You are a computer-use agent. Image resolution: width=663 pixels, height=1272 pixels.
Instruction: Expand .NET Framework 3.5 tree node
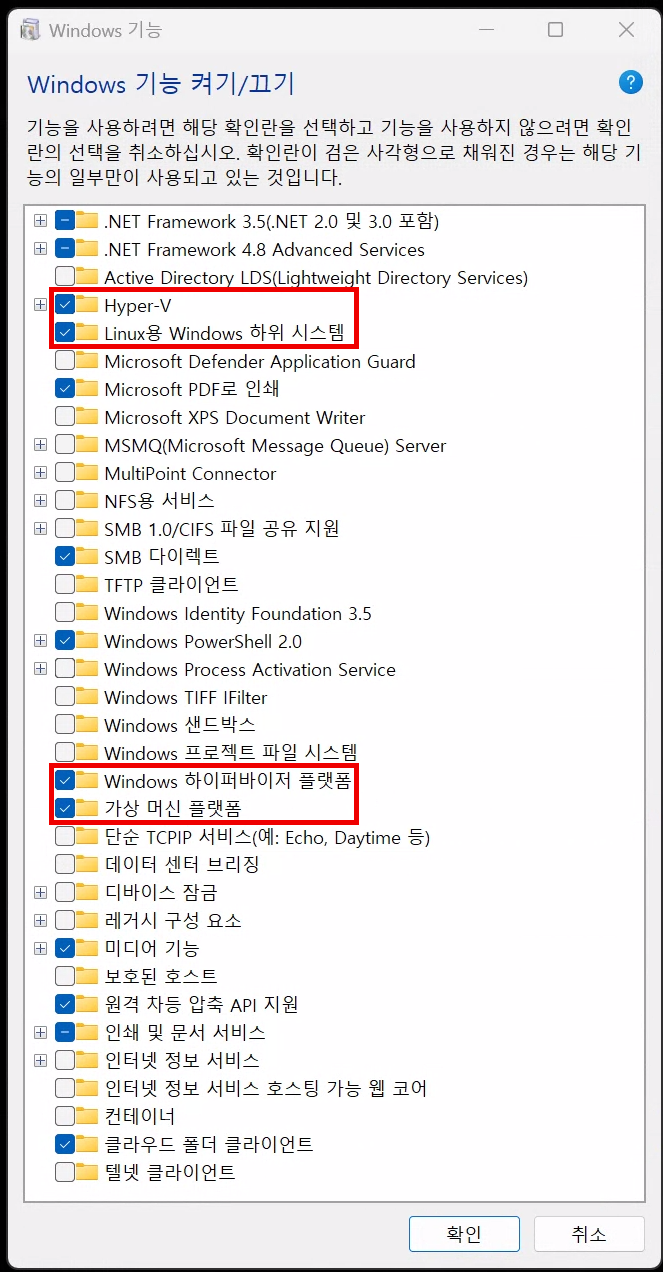pos(40,221)
